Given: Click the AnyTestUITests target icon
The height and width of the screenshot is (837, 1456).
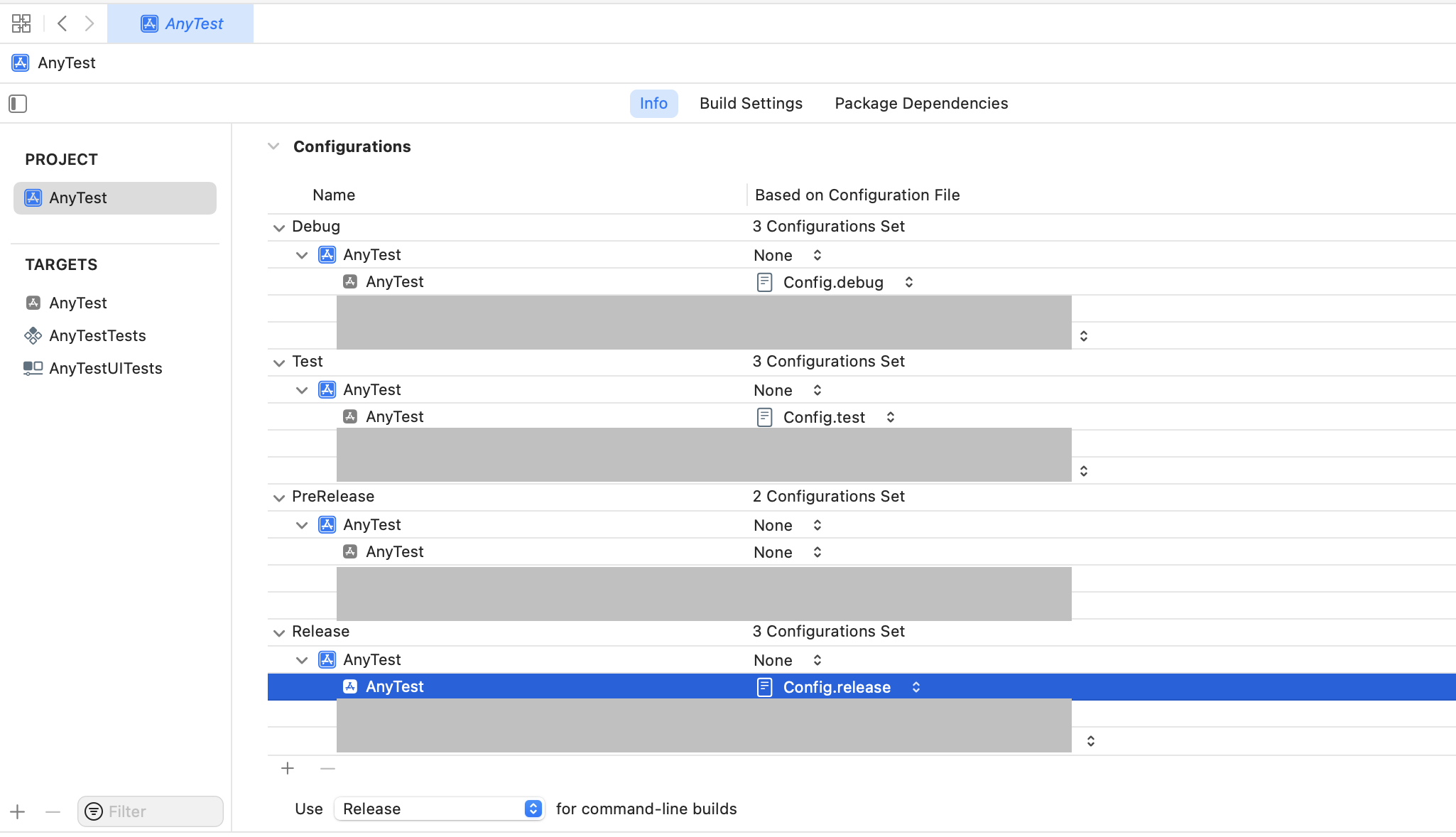Looking at the screenshot, I should click(x=33, y=368).
